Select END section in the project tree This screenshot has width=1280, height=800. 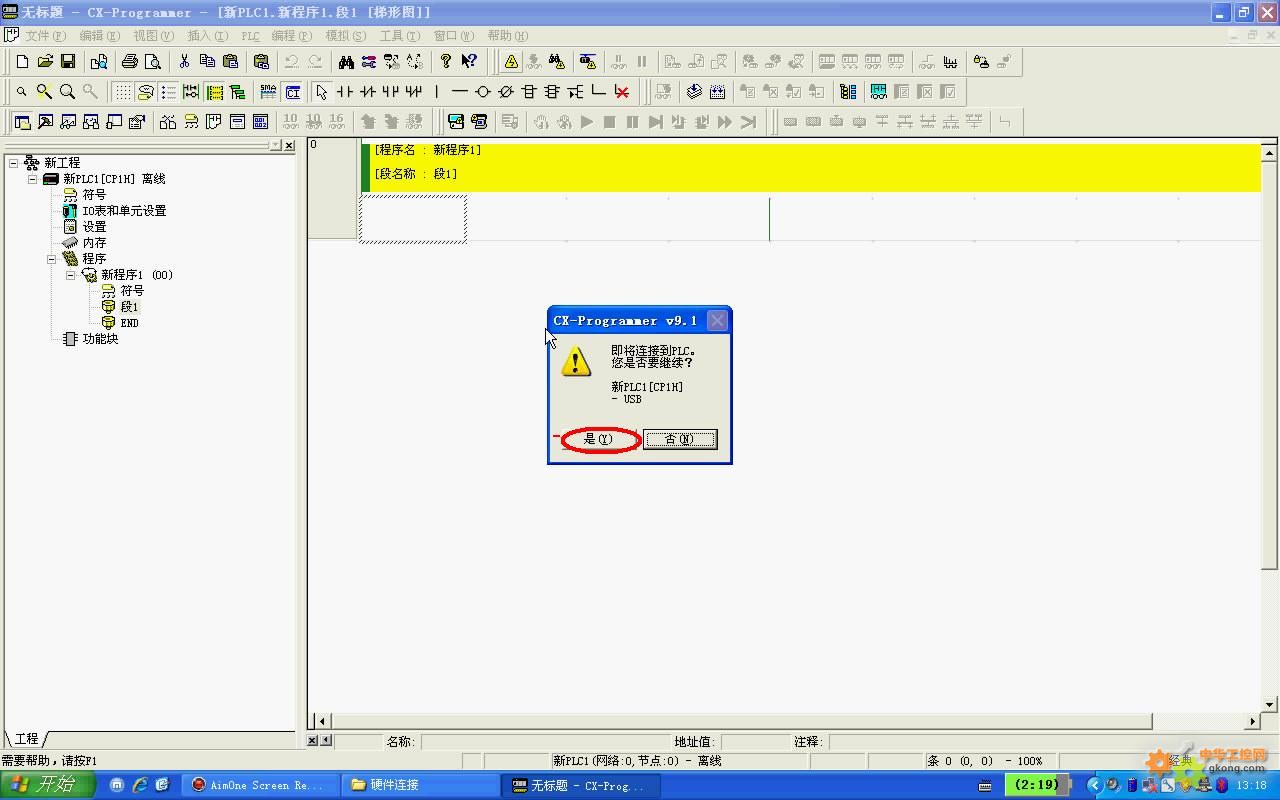pos(130,323)
